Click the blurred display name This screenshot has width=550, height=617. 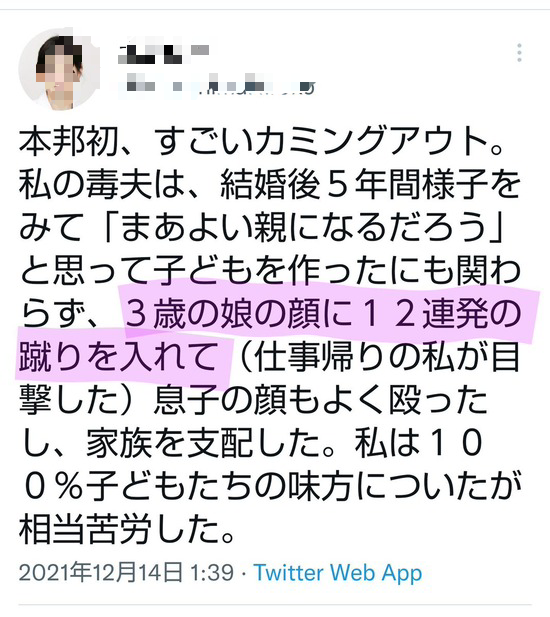coord(164,53)
